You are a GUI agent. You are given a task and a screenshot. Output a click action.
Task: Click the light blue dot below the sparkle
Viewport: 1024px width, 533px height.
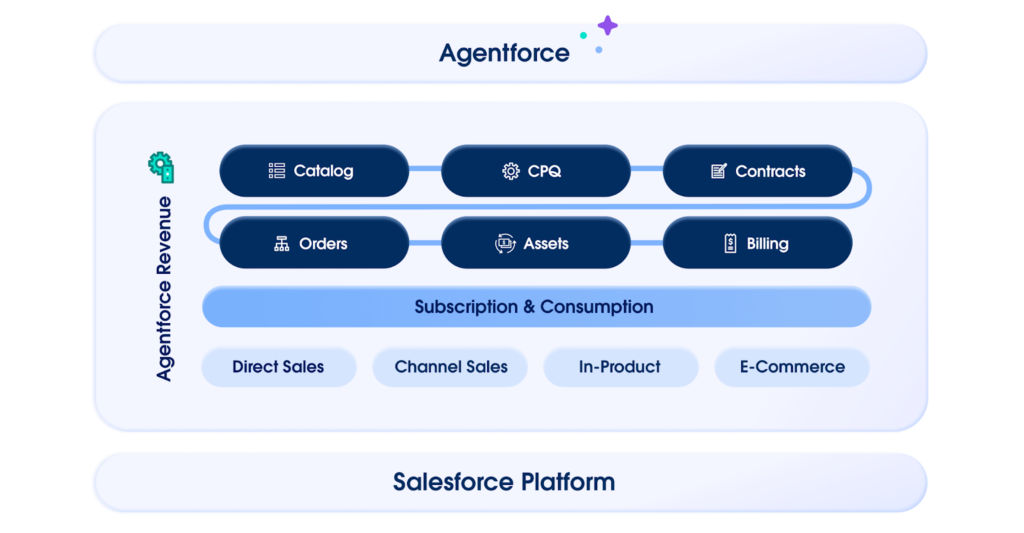pos(599,49)
